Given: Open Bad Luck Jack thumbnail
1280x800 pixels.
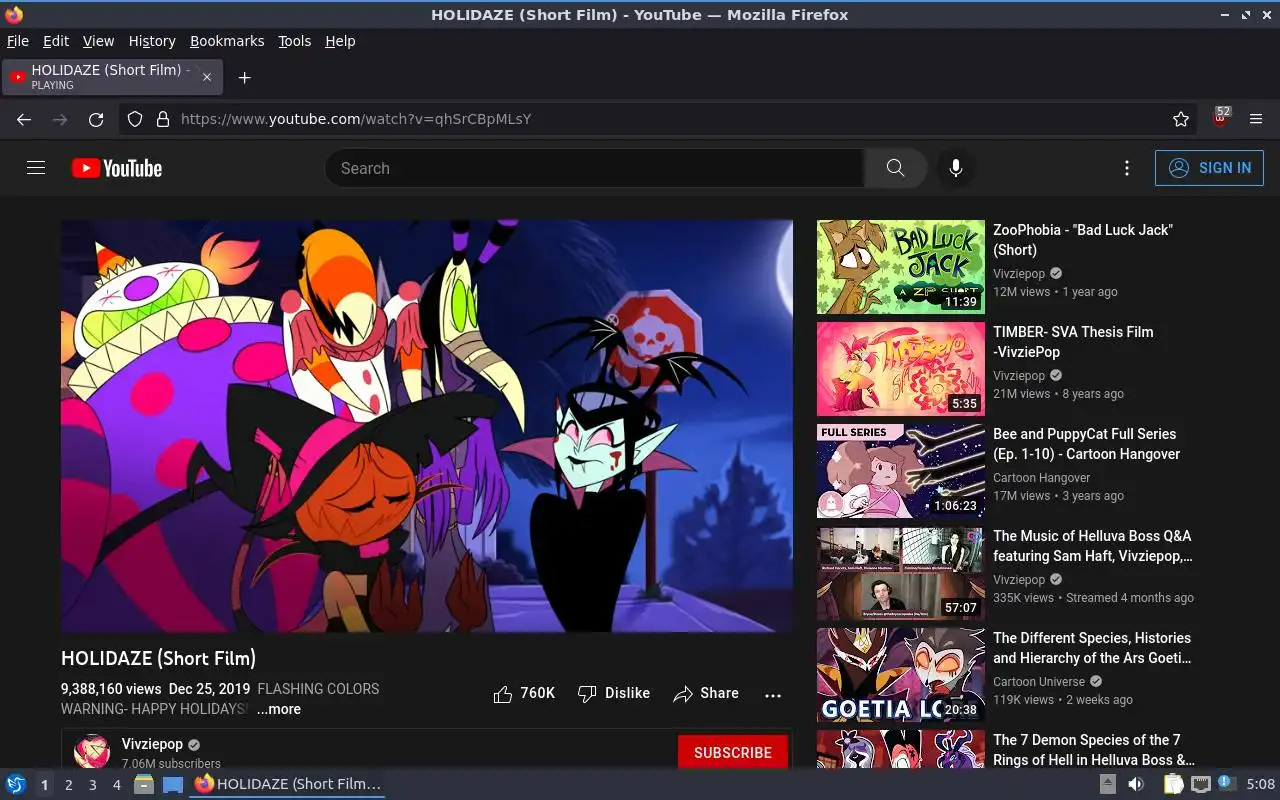Looking at the screenshot, I should [x=901, y=267].
